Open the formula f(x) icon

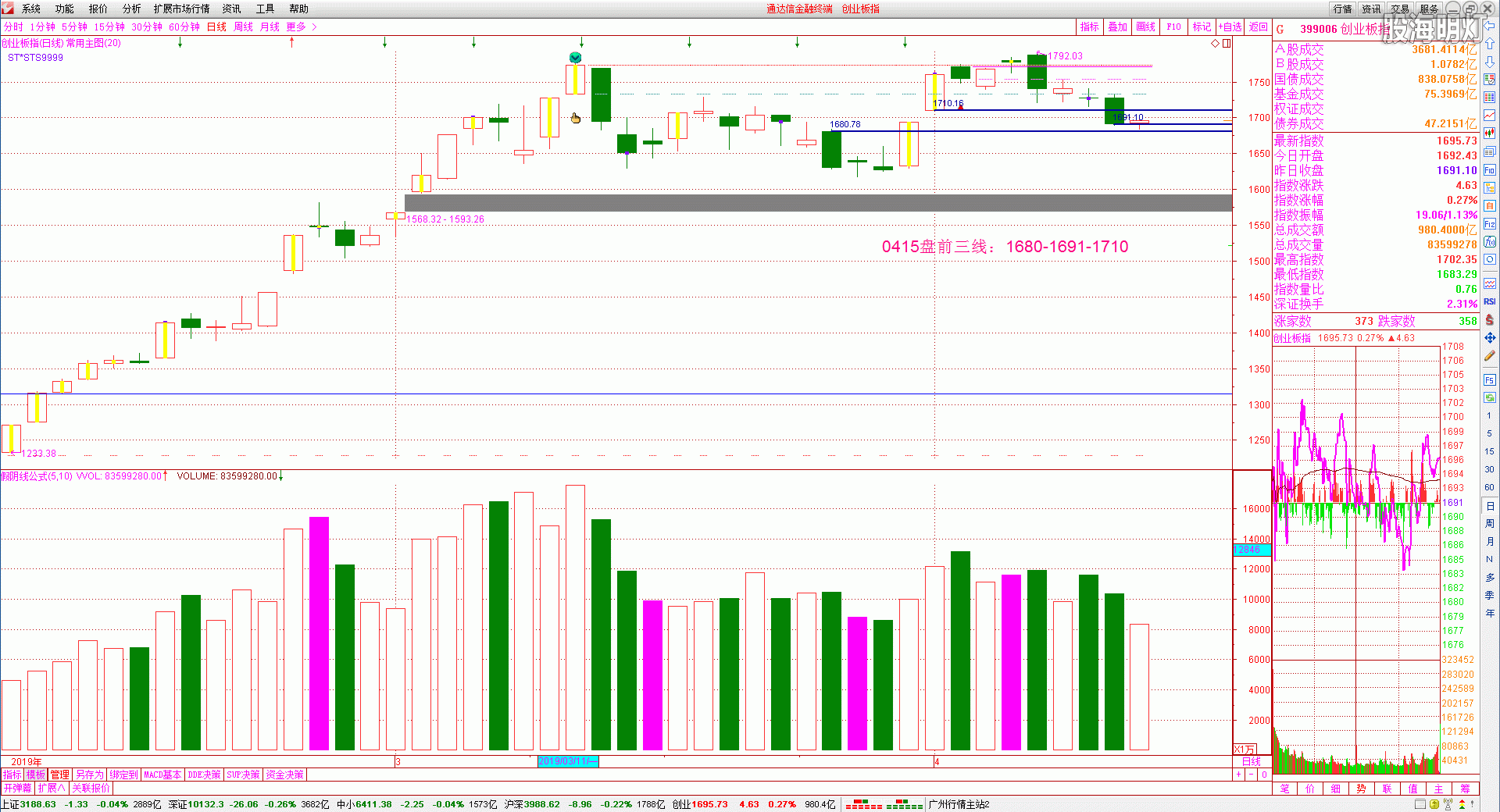(1490, 242)
